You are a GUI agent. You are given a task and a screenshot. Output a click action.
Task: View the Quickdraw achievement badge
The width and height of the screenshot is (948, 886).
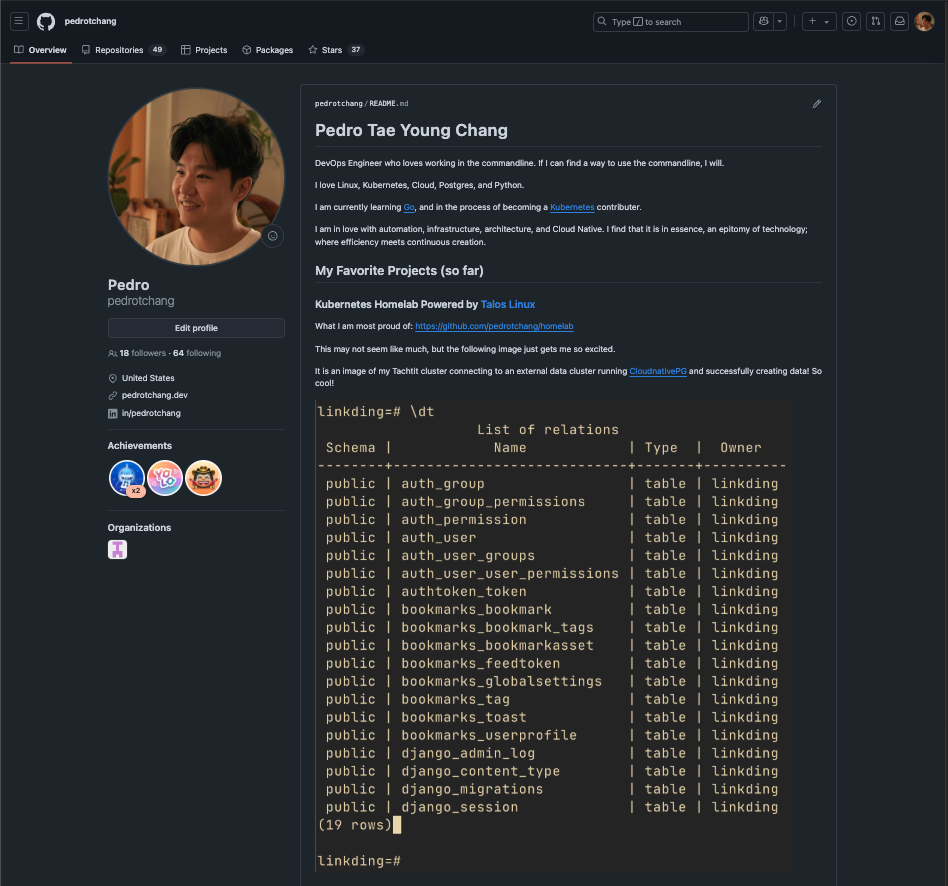203,478
